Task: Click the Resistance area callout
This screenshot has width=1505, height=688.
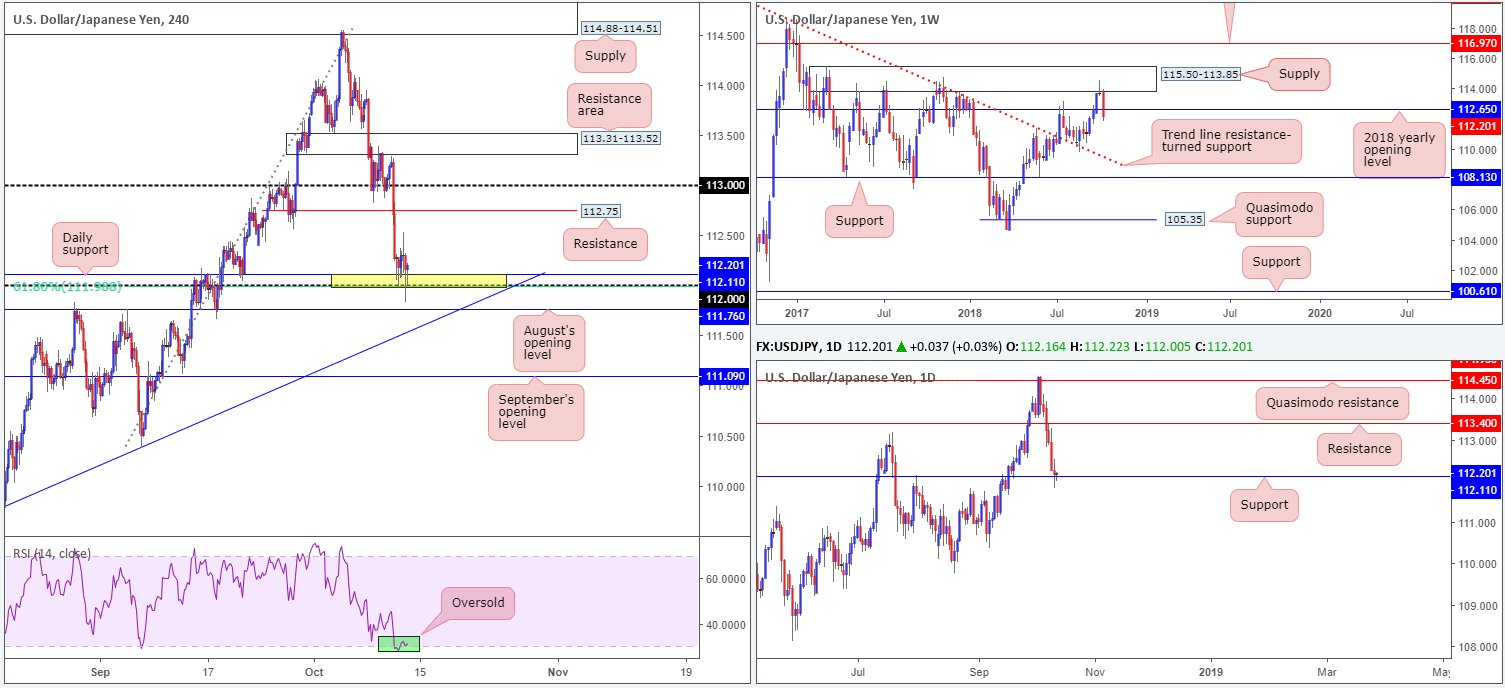Action: [609, 106]
